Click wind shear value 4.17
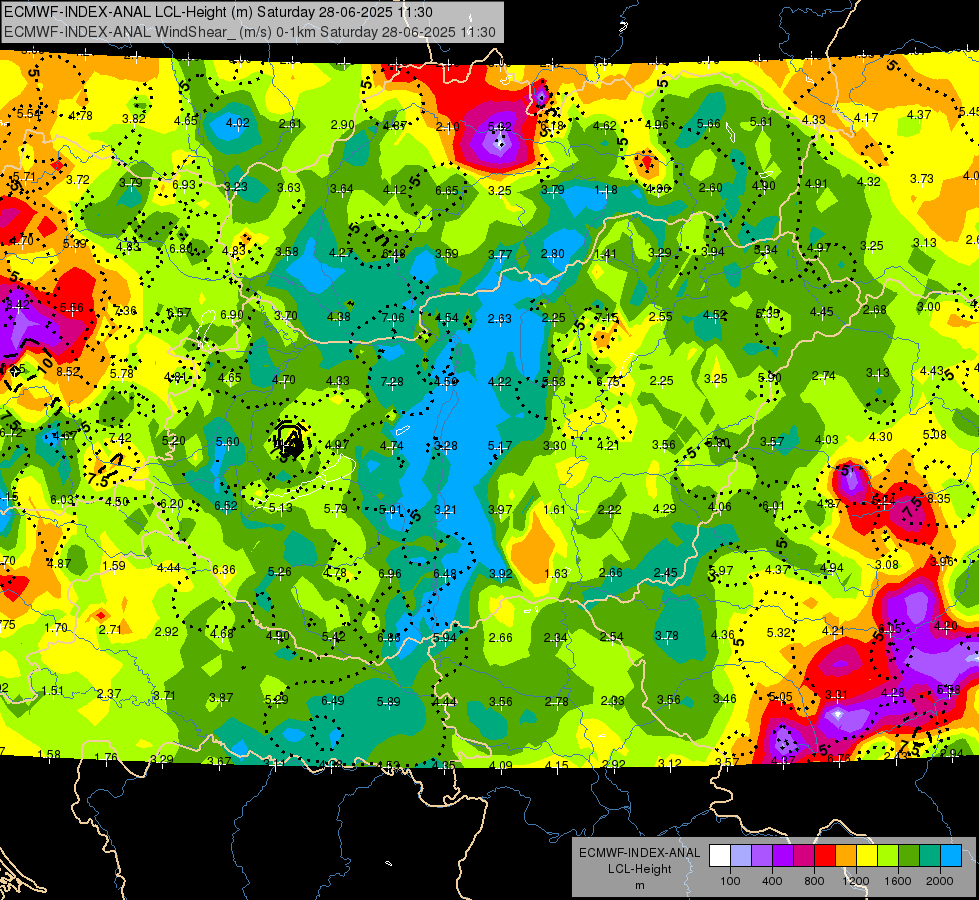979x900 pixels. [866, 117]
